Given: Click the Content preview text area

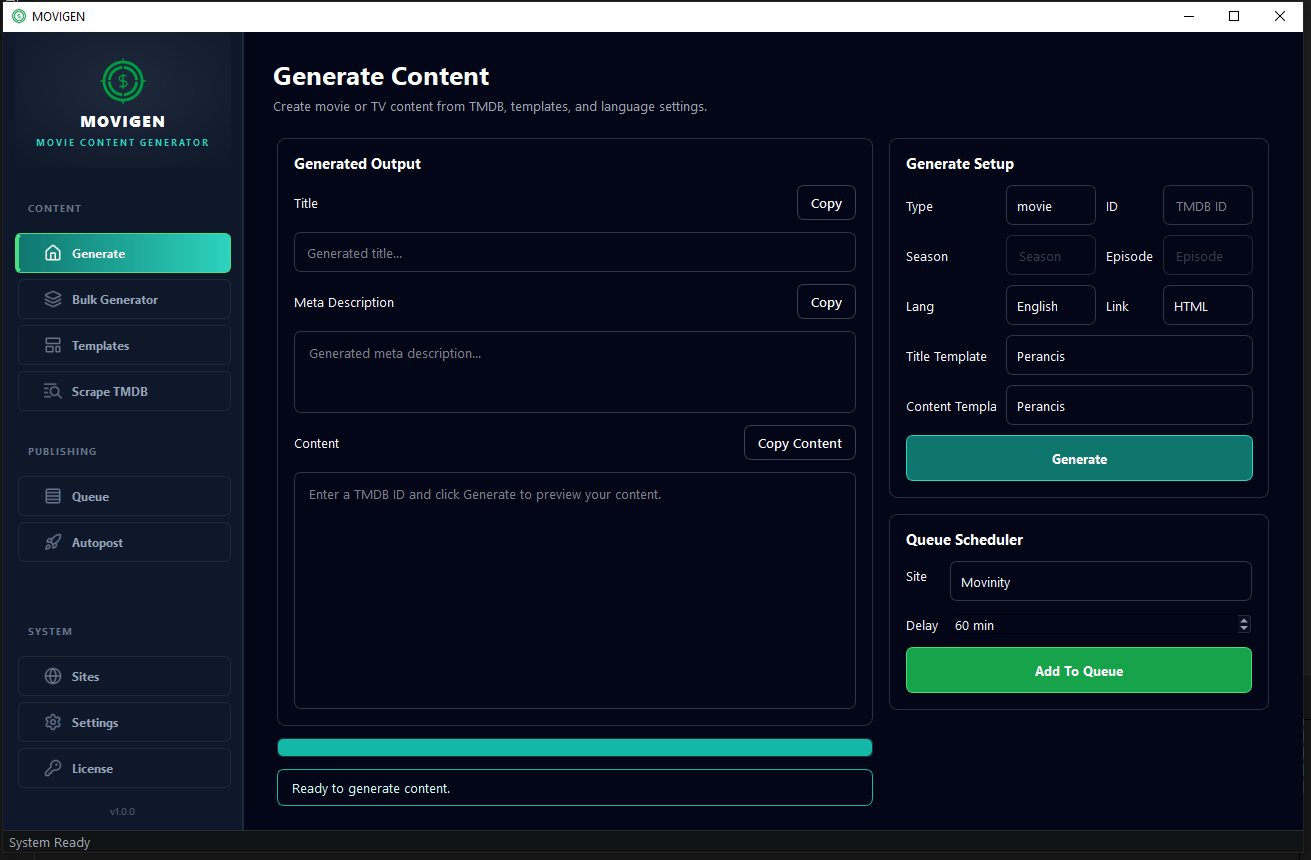Looking at the screenshot, I should (x=575, y=591).
